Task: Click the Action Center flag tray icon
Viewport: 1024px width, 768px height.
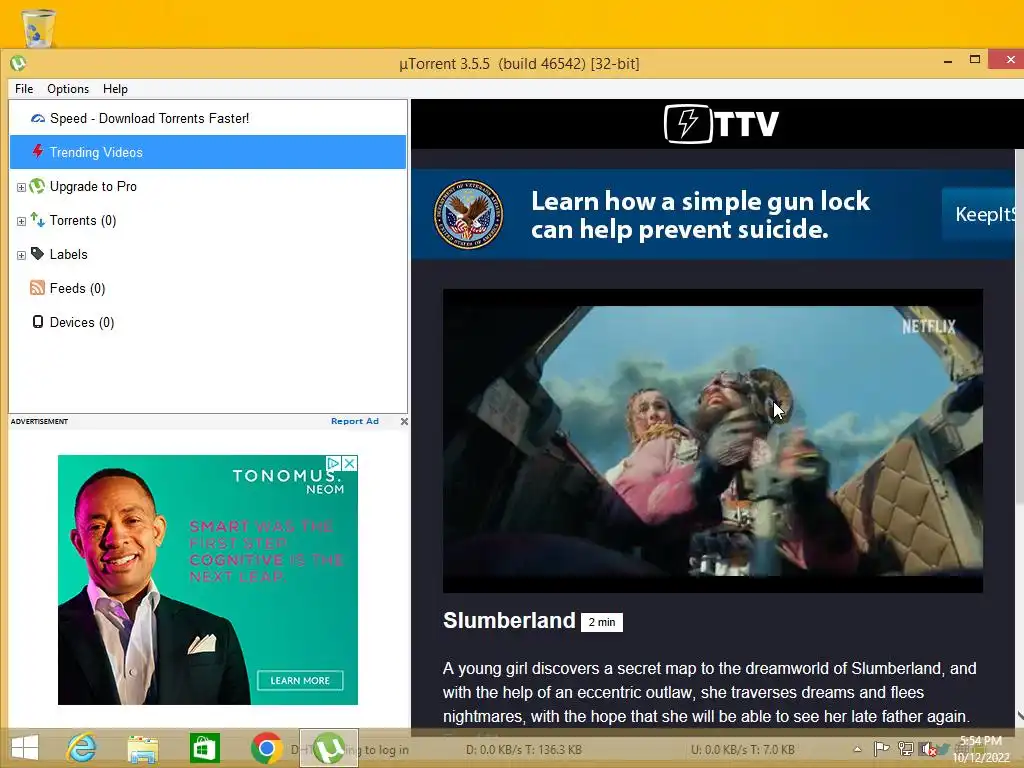Action: (881, 749)
